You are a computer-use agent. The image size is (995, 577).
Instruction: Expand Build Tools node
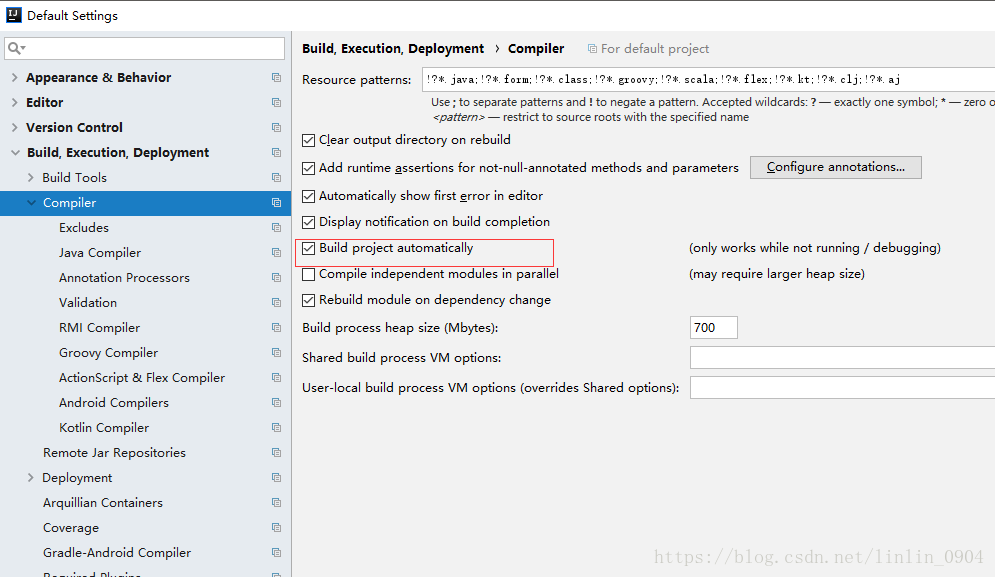point(30,178)
